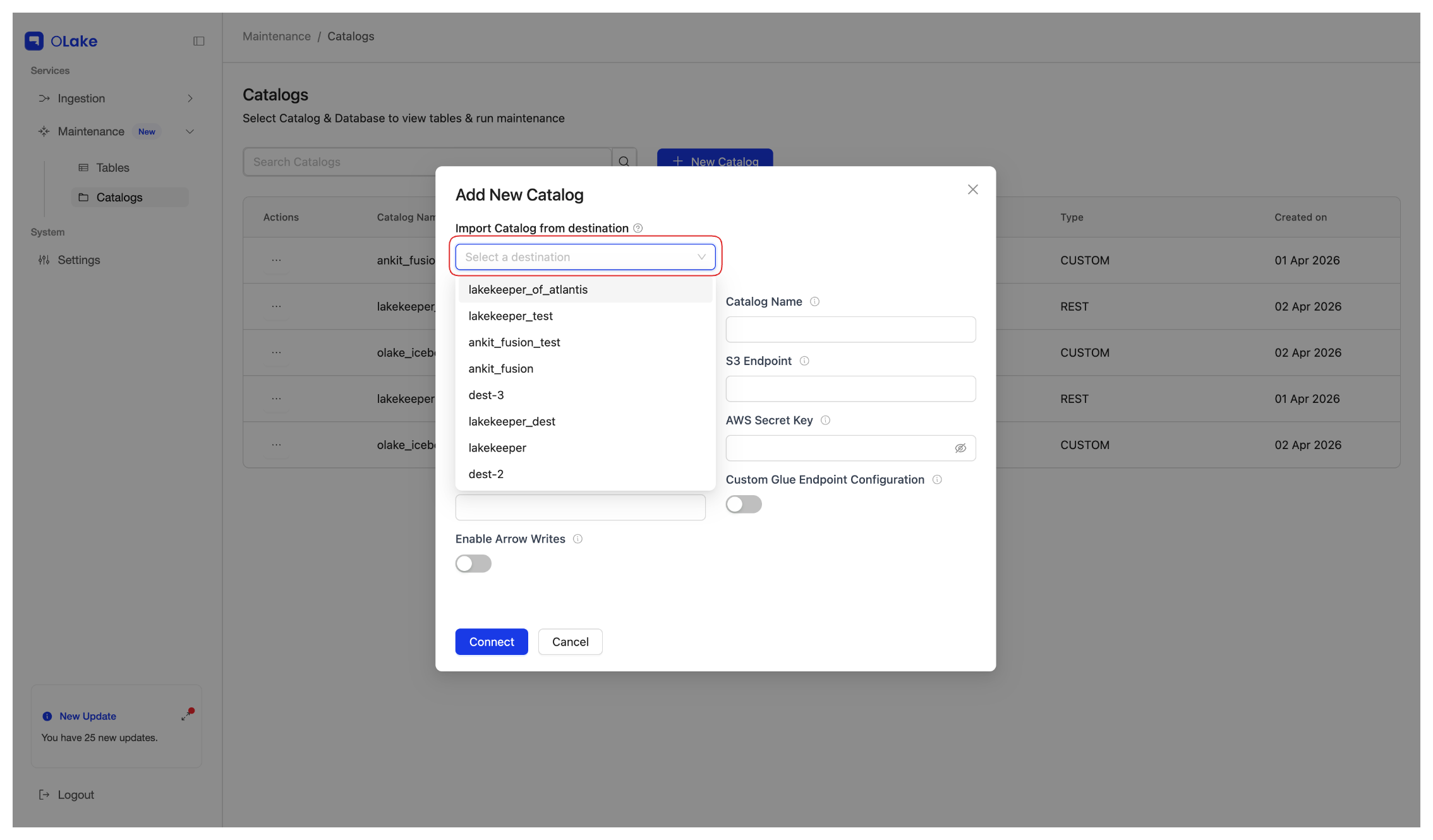Click the info icon next to AWS Secret Key

pyautogui.click(x=826, y=419)
